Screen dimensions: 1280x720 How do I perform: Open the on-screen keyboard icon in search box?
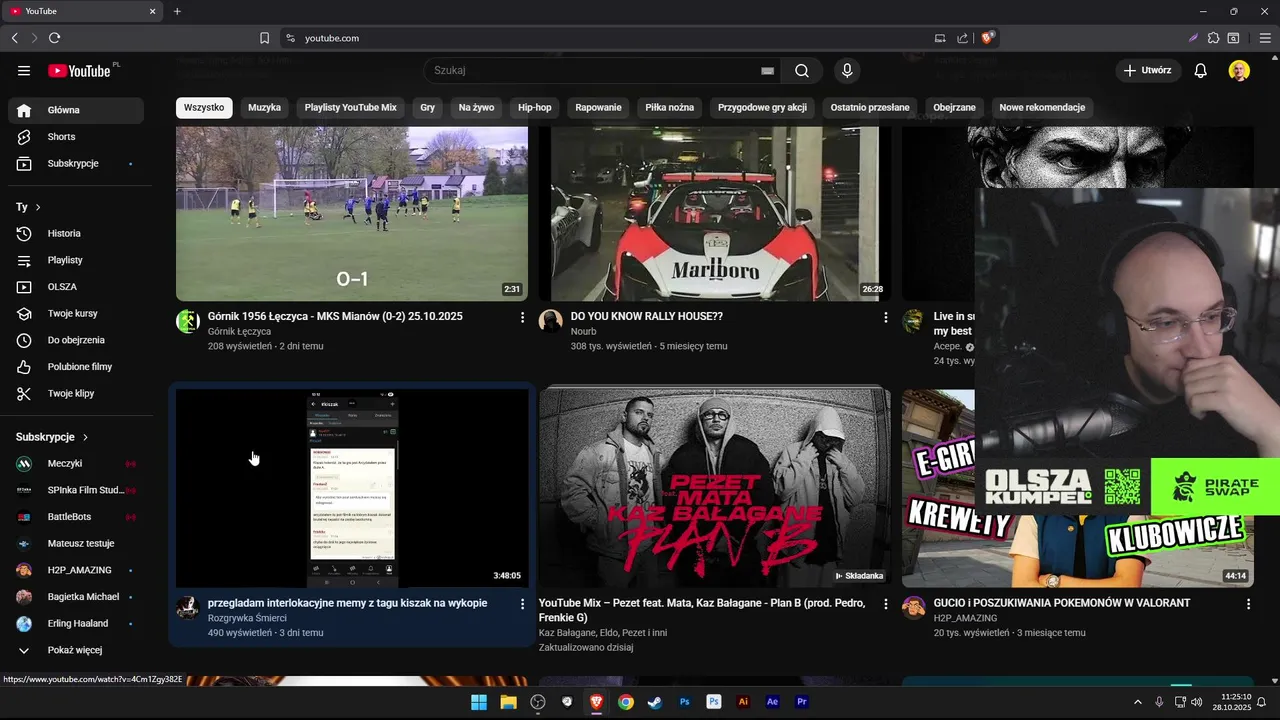pyautogui.click(x=767, y=71)
